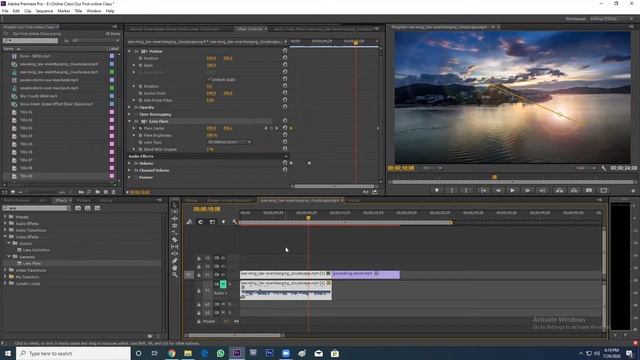Click the Lift button in Program monitor
Viewport: 640px width, 360px height.
click(x=559, y=190)
